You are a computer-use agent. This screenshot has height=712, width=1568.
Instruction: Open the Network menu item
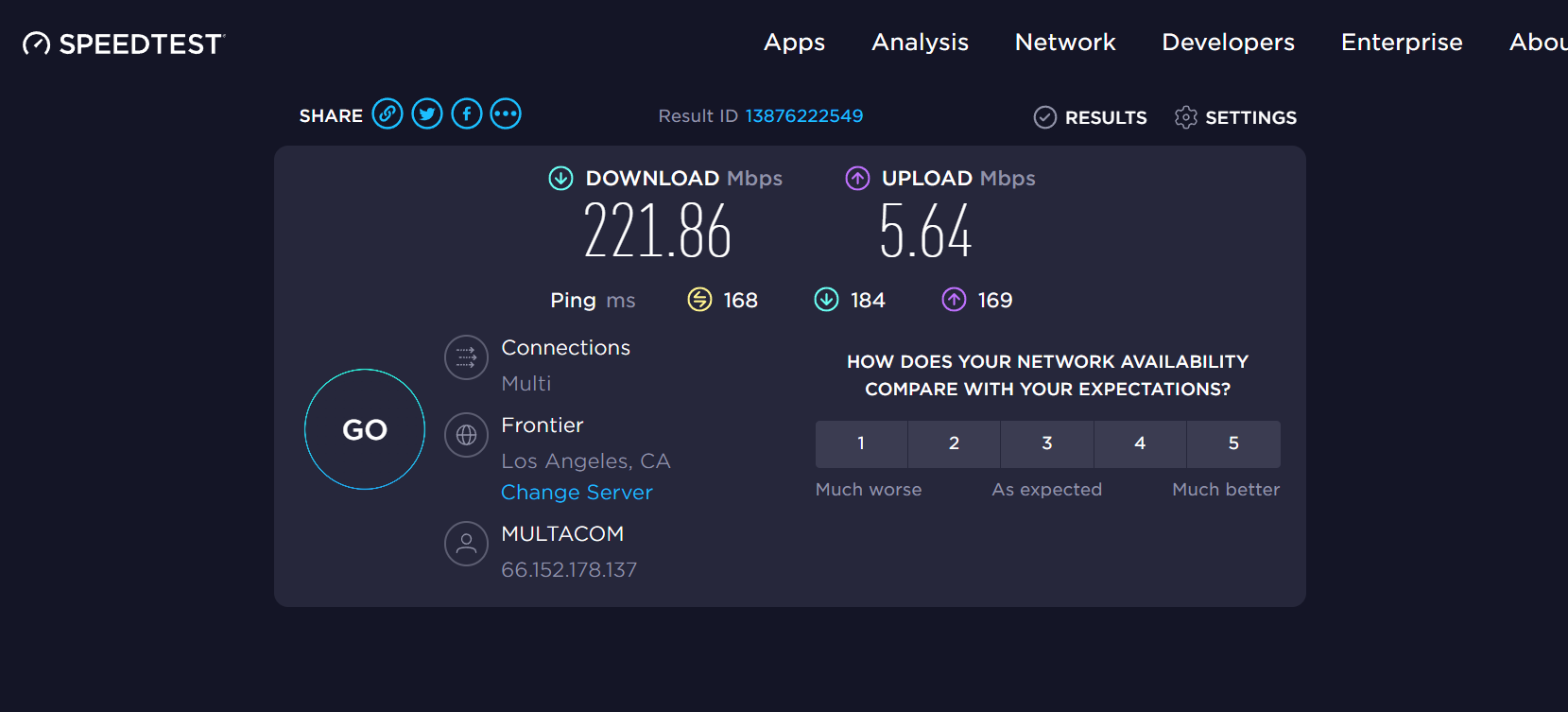pyautogui.click(x=1065, y=43)
